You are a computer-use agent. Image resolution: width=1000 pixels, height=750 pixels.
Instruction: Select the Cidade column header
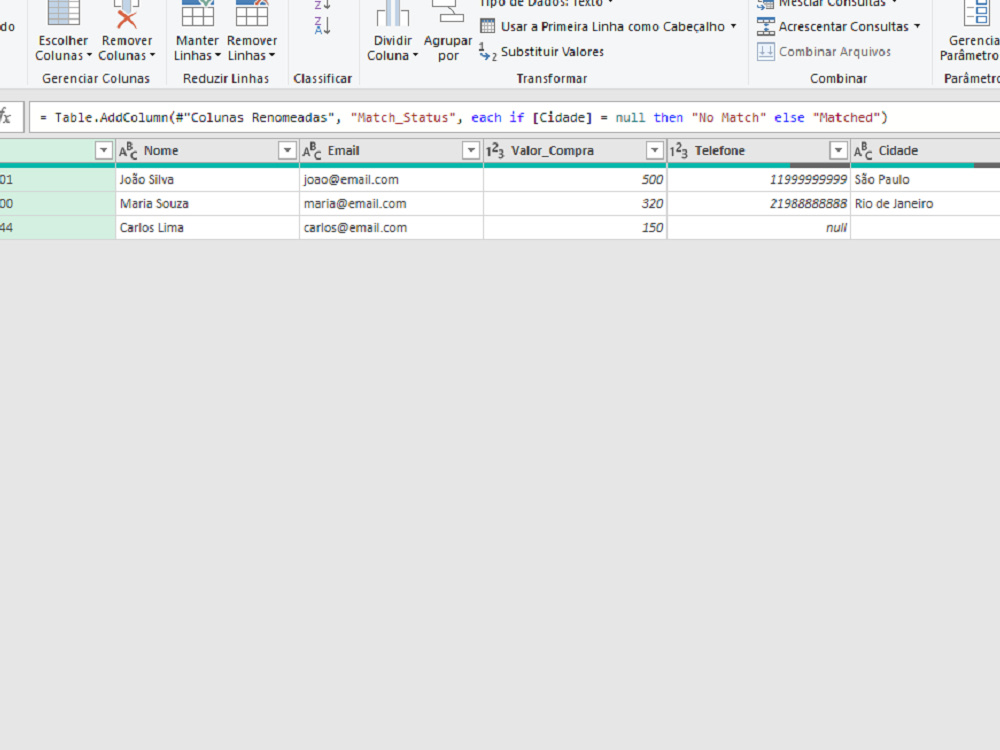click(x=925, y=151)
